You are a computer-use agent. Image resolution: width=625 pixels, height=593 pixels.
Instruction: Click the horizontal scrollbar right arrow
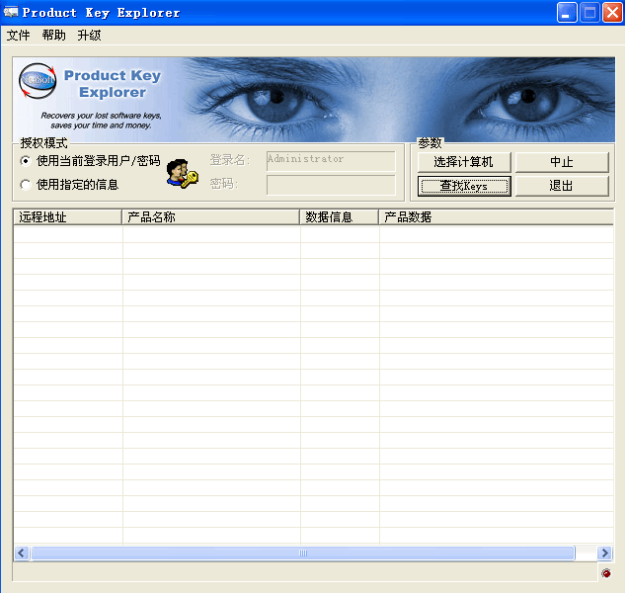tap(604, 553)
